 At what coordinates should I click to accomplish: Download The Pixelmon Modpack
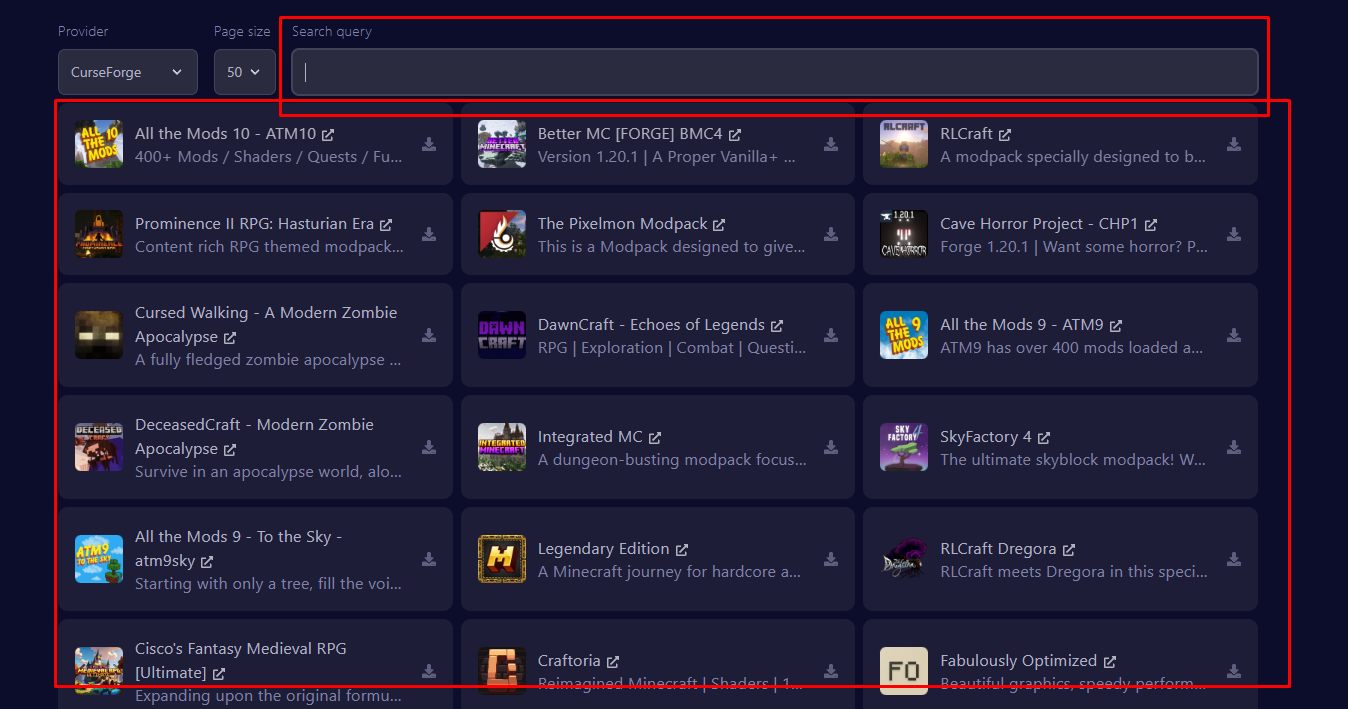[831, 234]
